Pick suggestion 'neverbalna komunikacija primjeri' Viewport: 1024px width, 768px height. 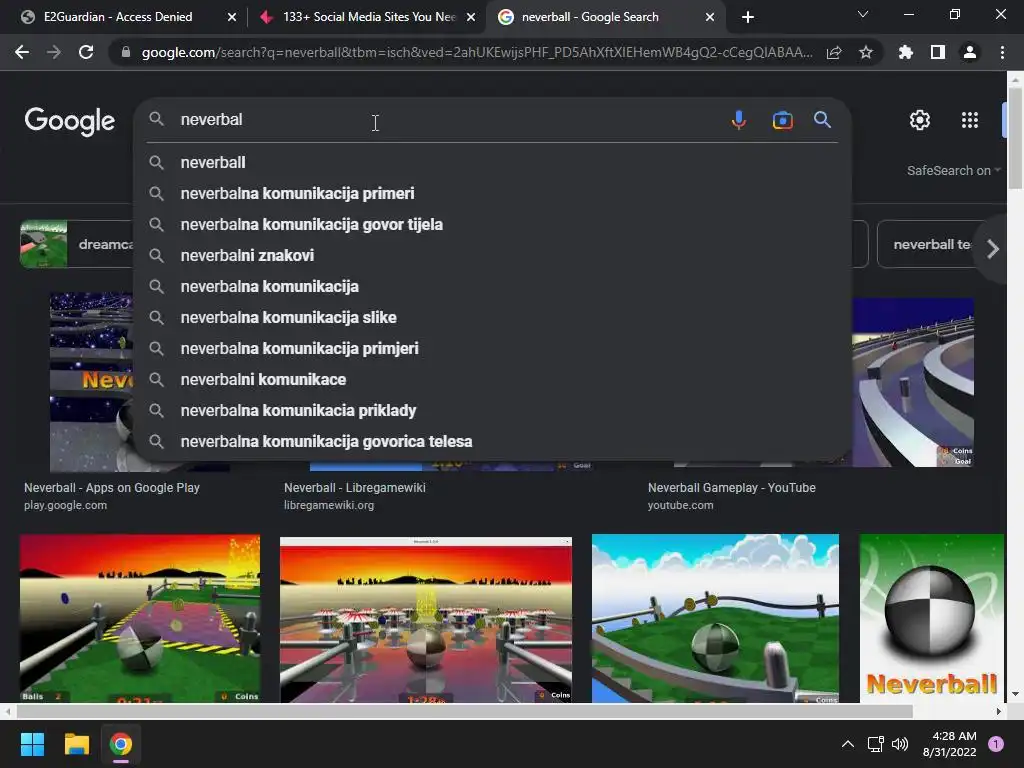(492, 349)
